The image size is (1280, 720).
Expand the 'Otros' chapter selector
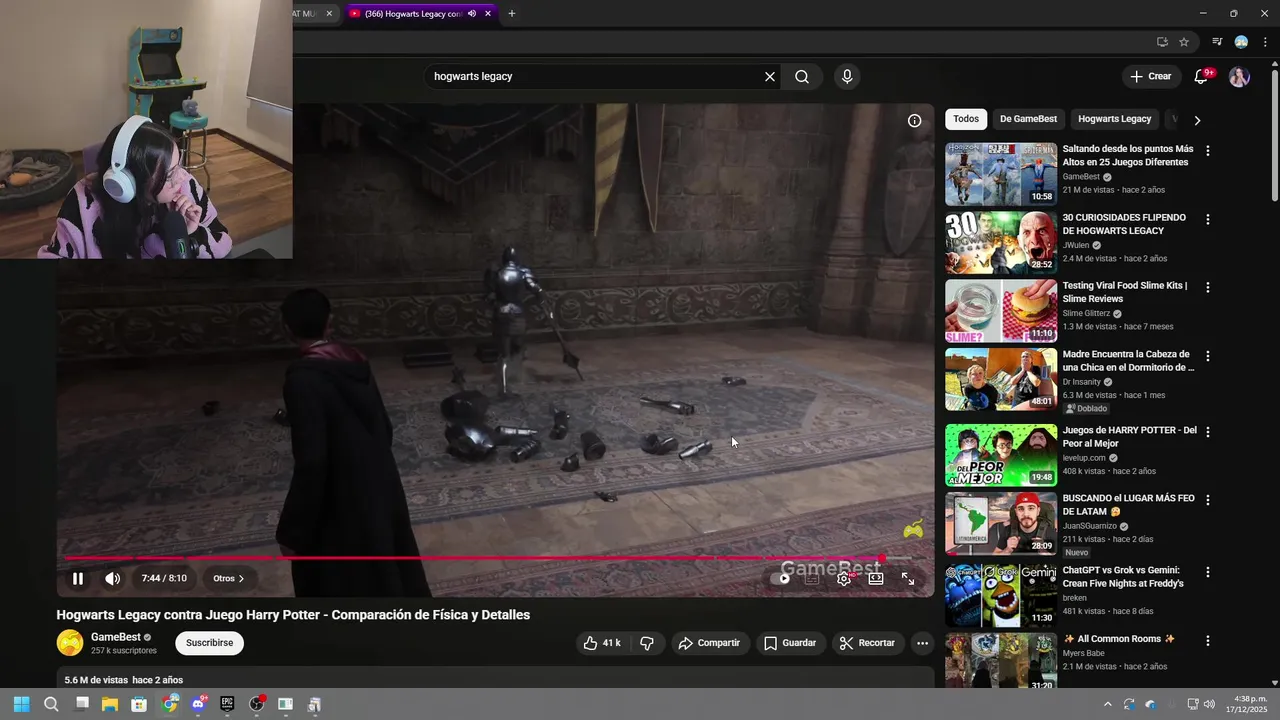[x=228, y=578]
